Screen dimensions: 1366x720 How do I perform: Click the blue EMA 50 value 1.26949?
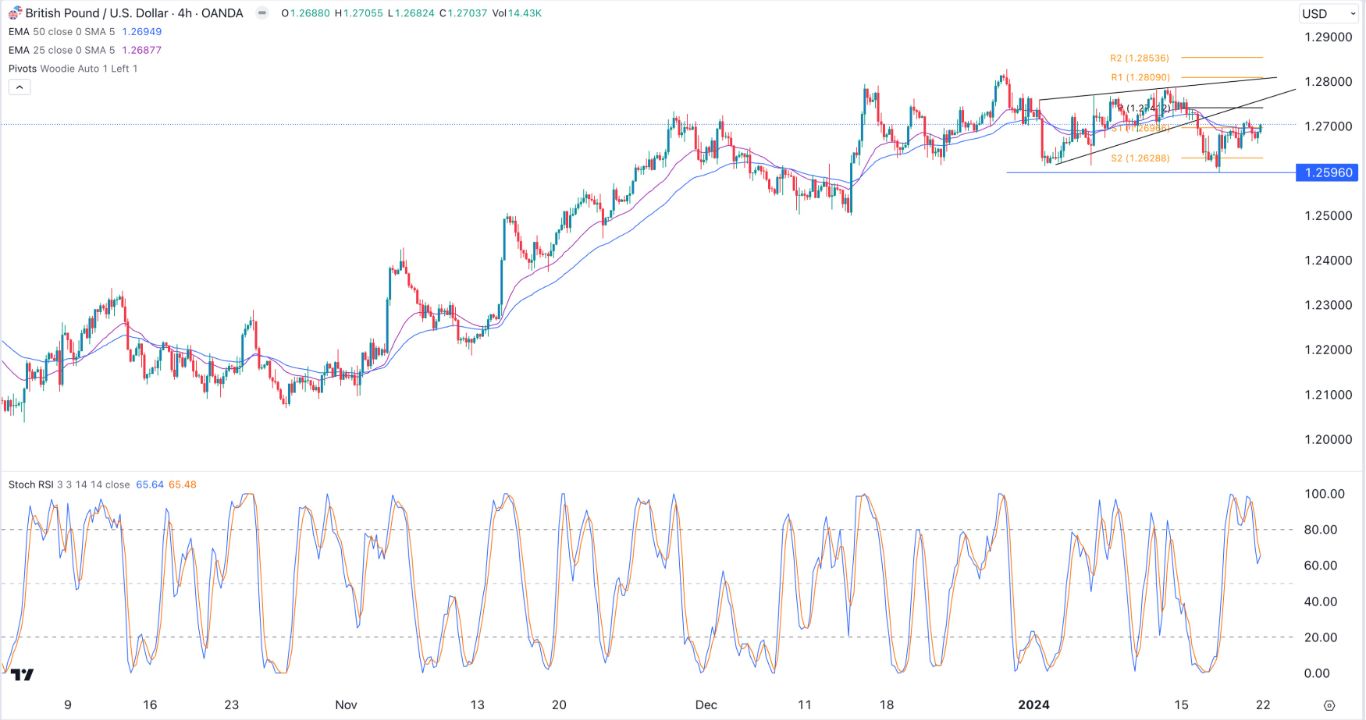143,31
